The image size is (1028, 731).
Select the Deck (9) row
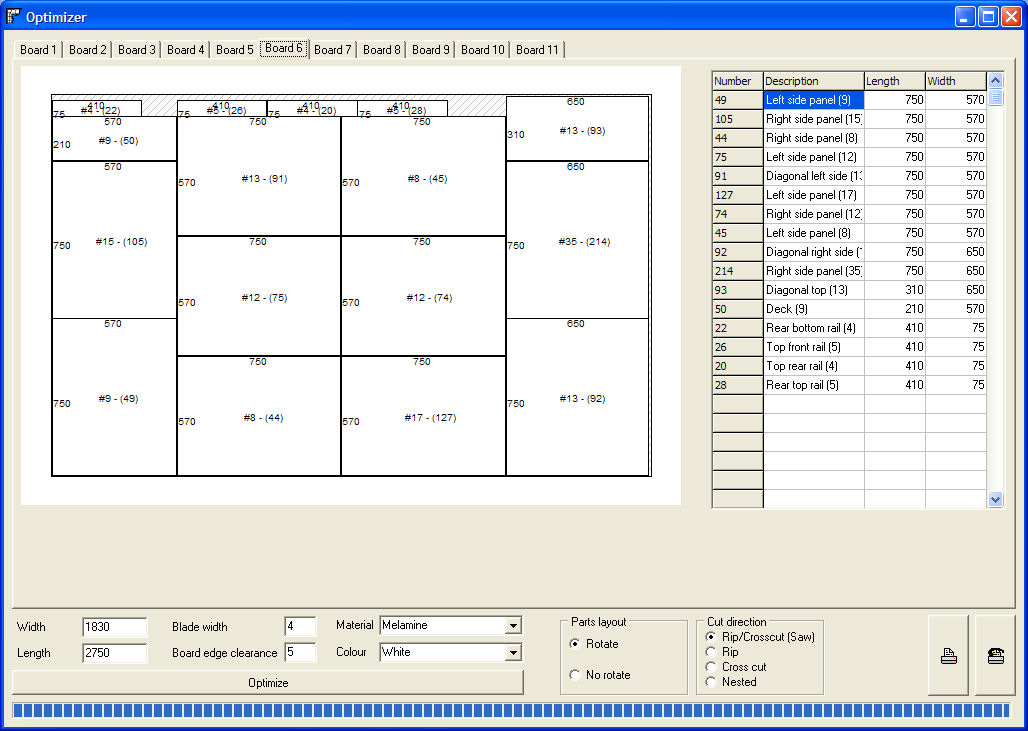click(848, 309)
